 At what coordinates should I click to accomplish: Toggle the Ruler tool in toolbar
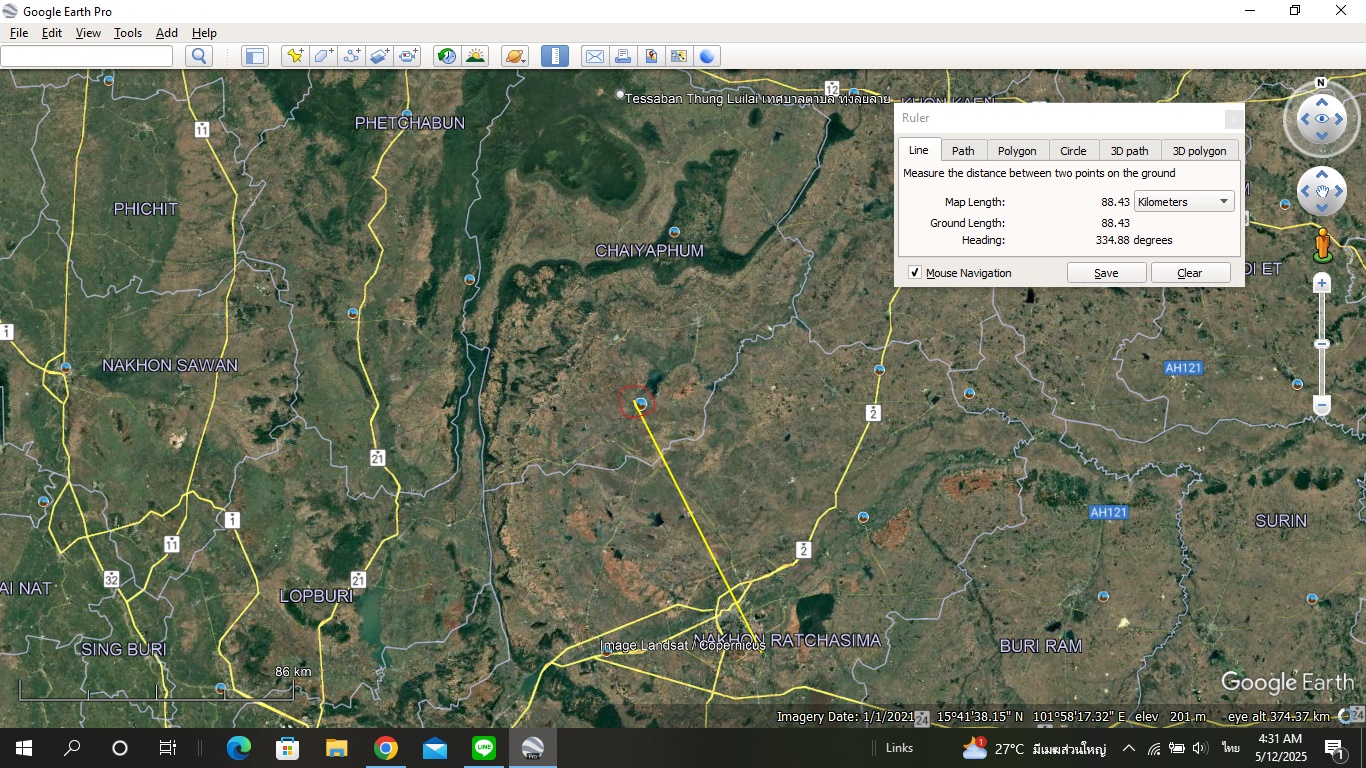click(x=555, y=56)
